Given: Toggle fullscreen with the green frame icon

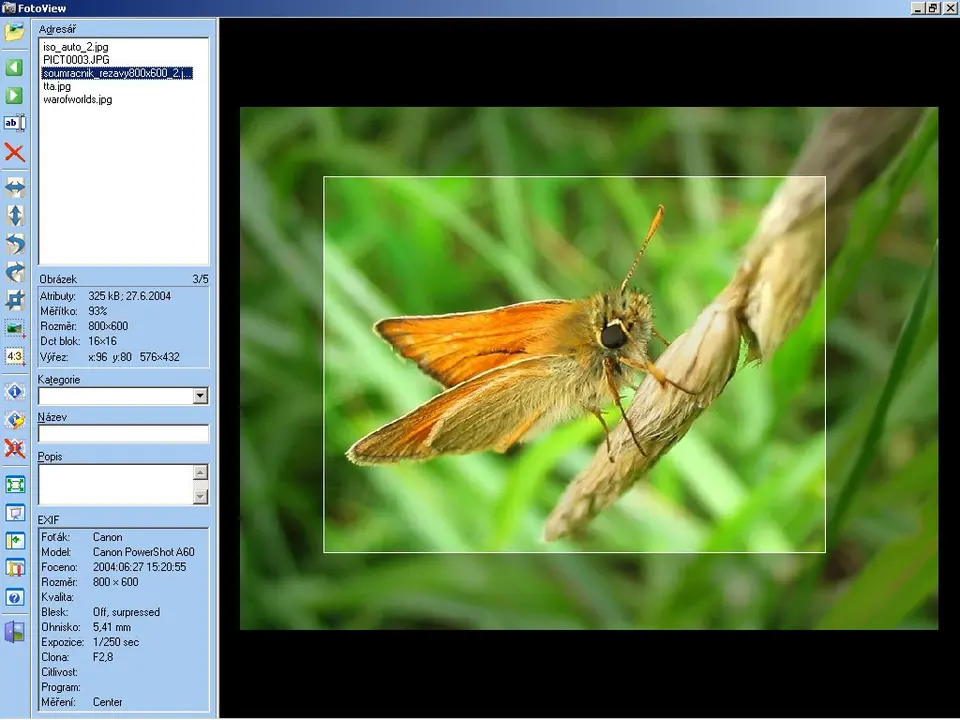Looking at the screenshot, I should tap(14, 485).
